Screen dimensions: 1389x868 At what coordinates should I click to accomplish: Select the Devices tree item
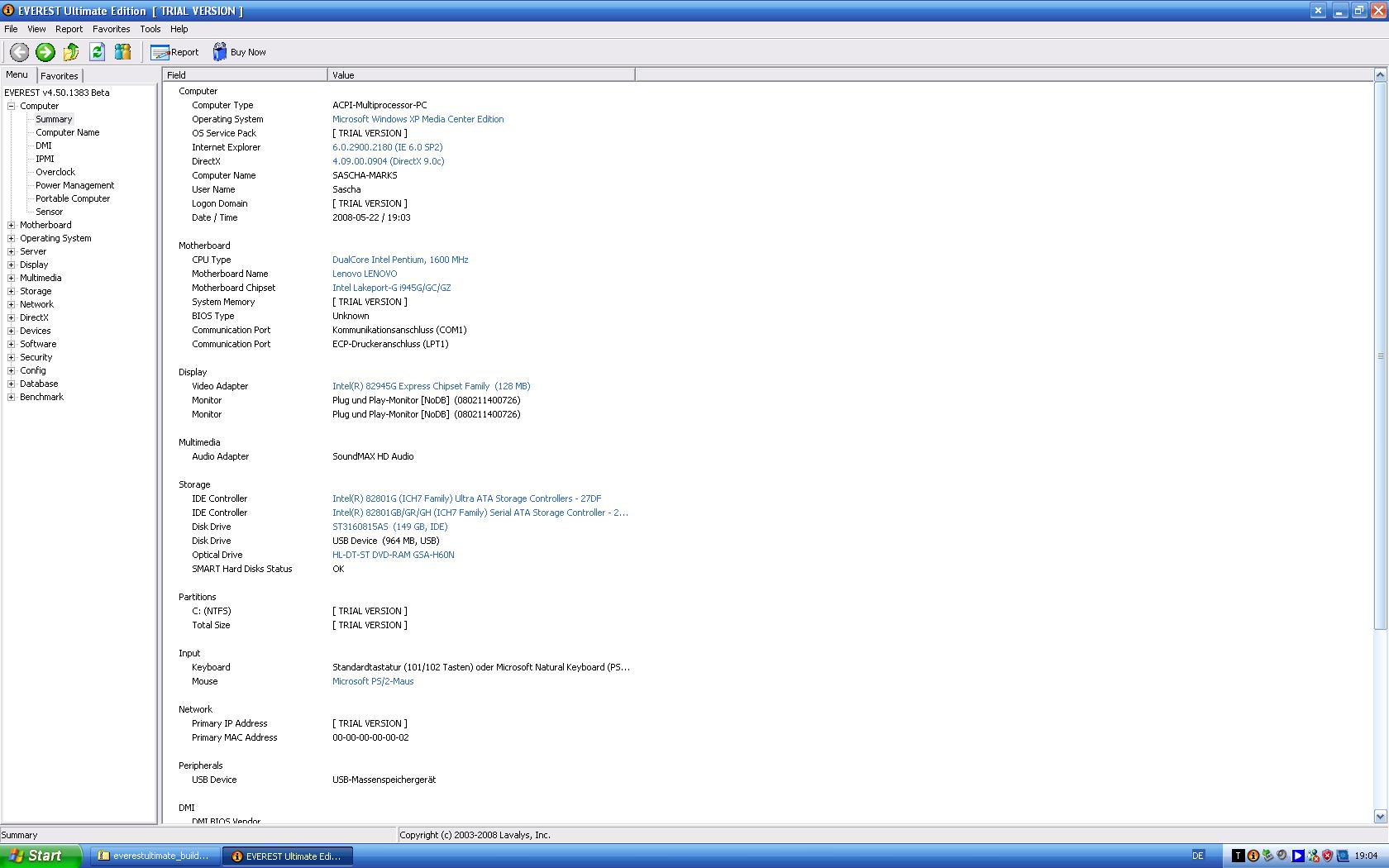tap(36, 331)
